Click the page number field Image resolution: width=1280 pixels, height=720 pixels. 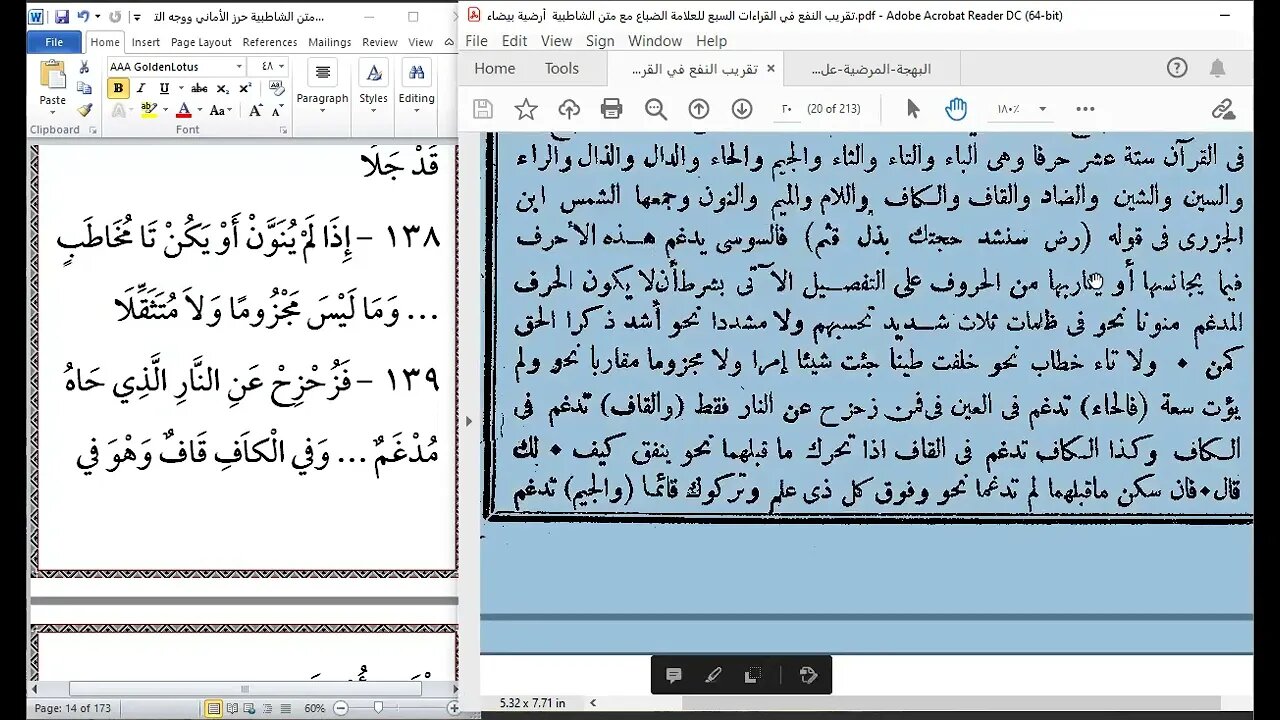click(787, 109)
